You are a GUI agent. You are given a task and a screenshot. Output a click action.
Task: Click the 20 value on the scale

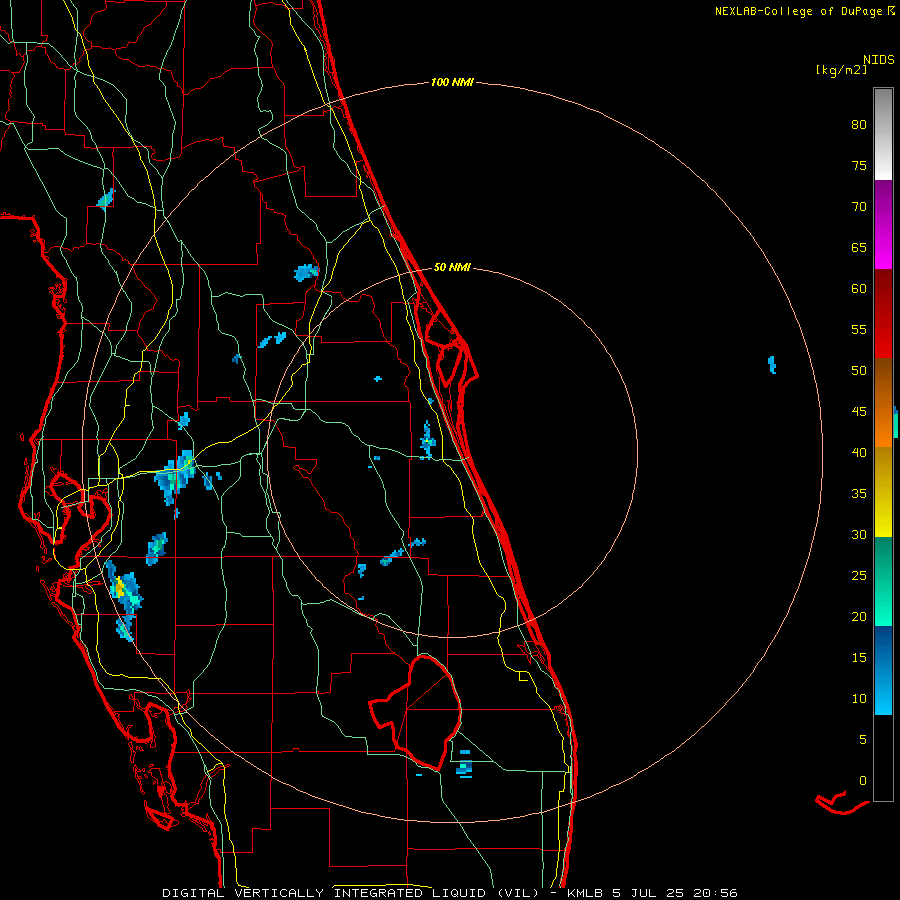coord(859,616)
